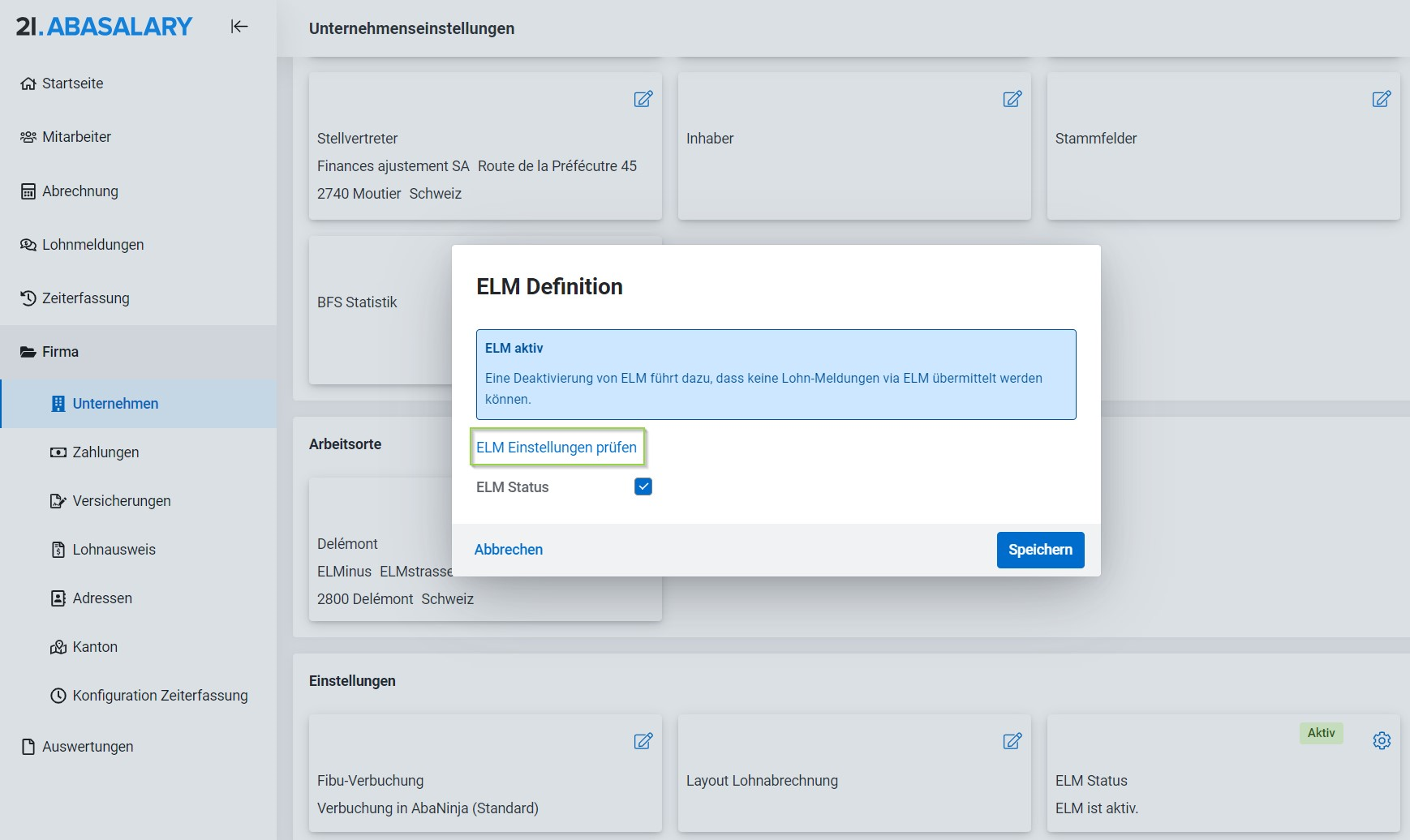1410x840 pixels.
Task: Open the Versicherungen submenu item
Action: [121, 501]
